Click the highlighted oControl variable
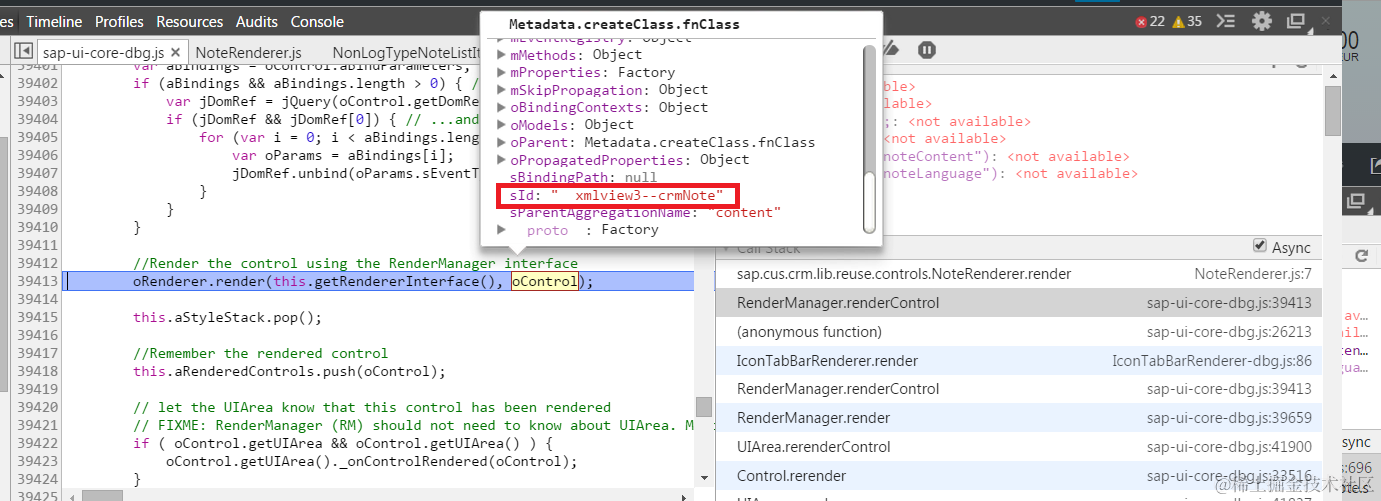 pos(545,282)
